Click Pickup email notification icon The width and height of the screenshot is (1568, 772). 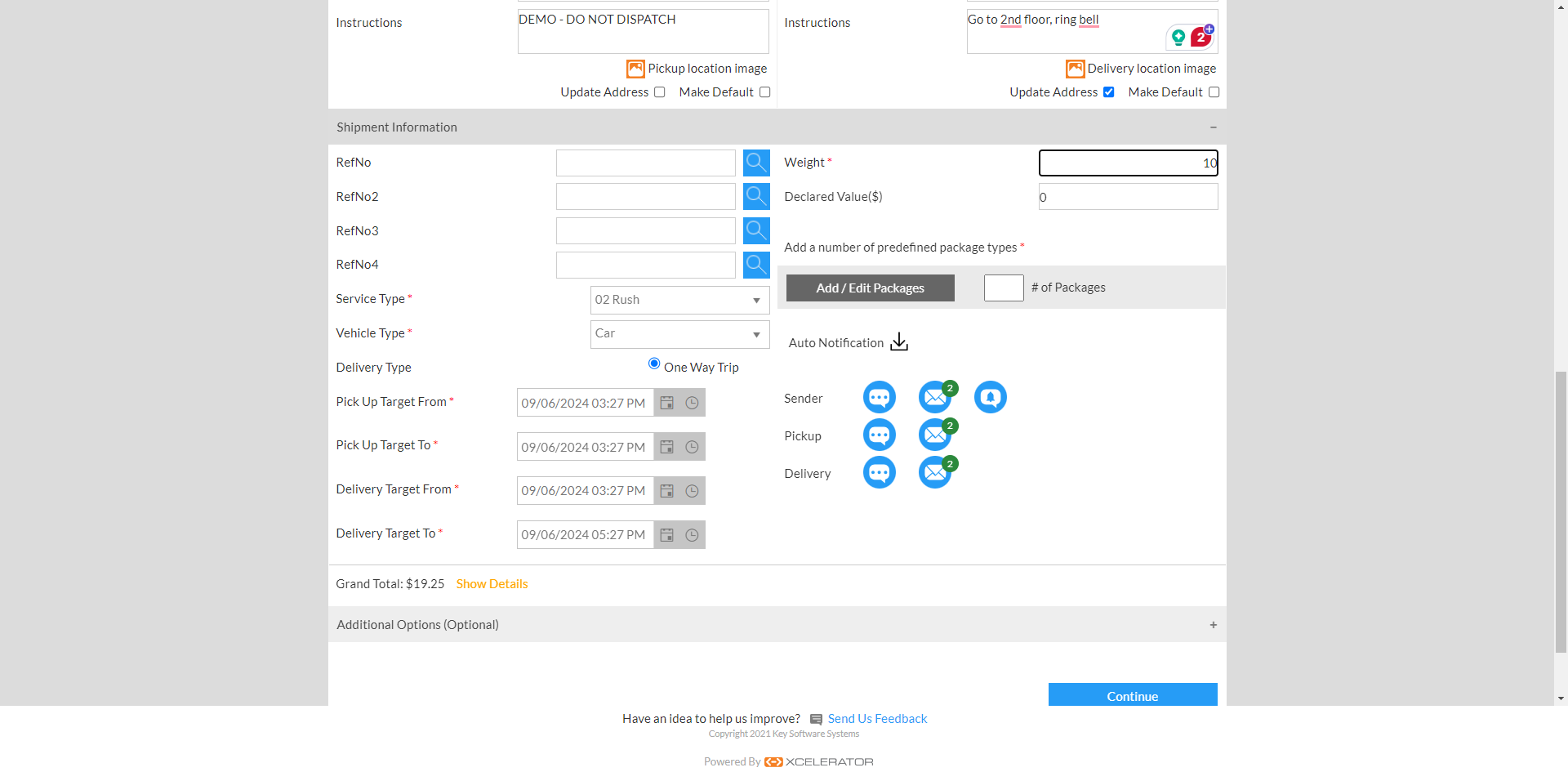pyautogui.click(x=935, y=435)
